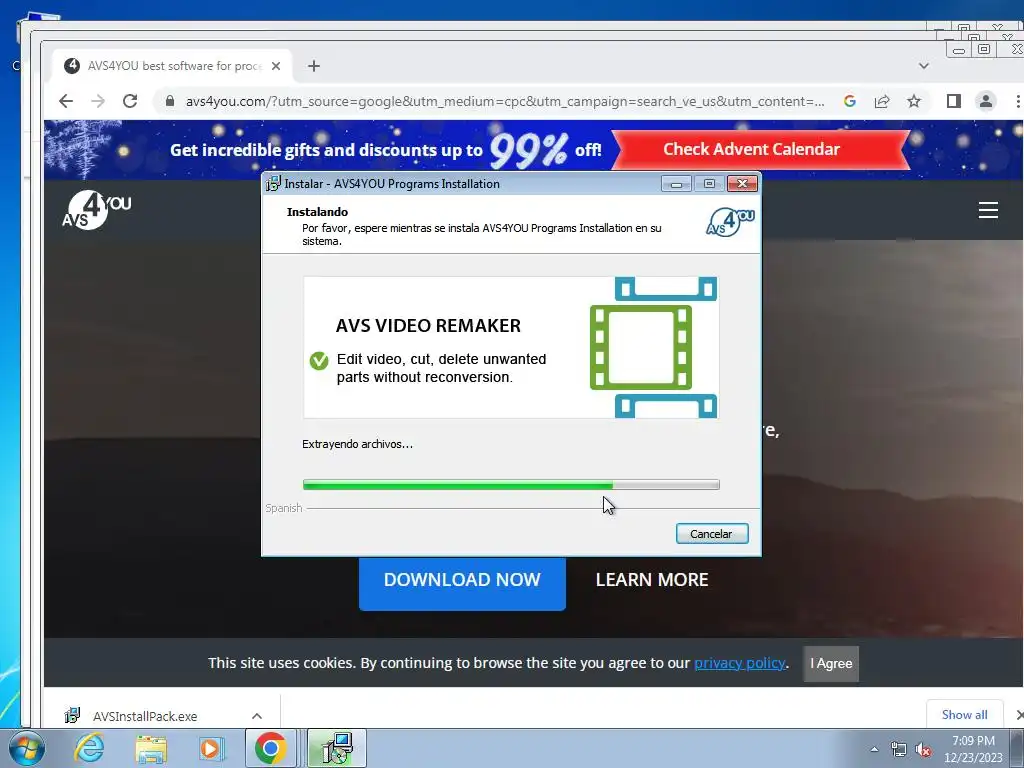Click the DOWNLOAD NOW button on webpage
Image resolution: width=1024 pixels, height=768 pixels.
pos(462,580)
